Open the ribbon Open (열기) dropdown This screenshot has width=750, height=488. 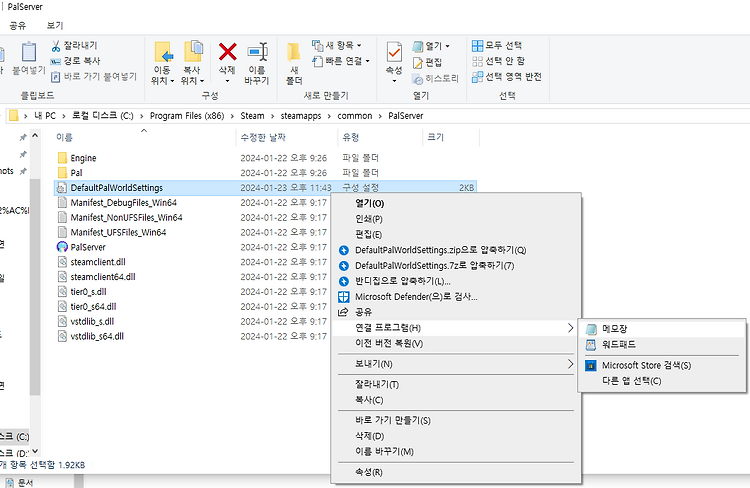431,46
